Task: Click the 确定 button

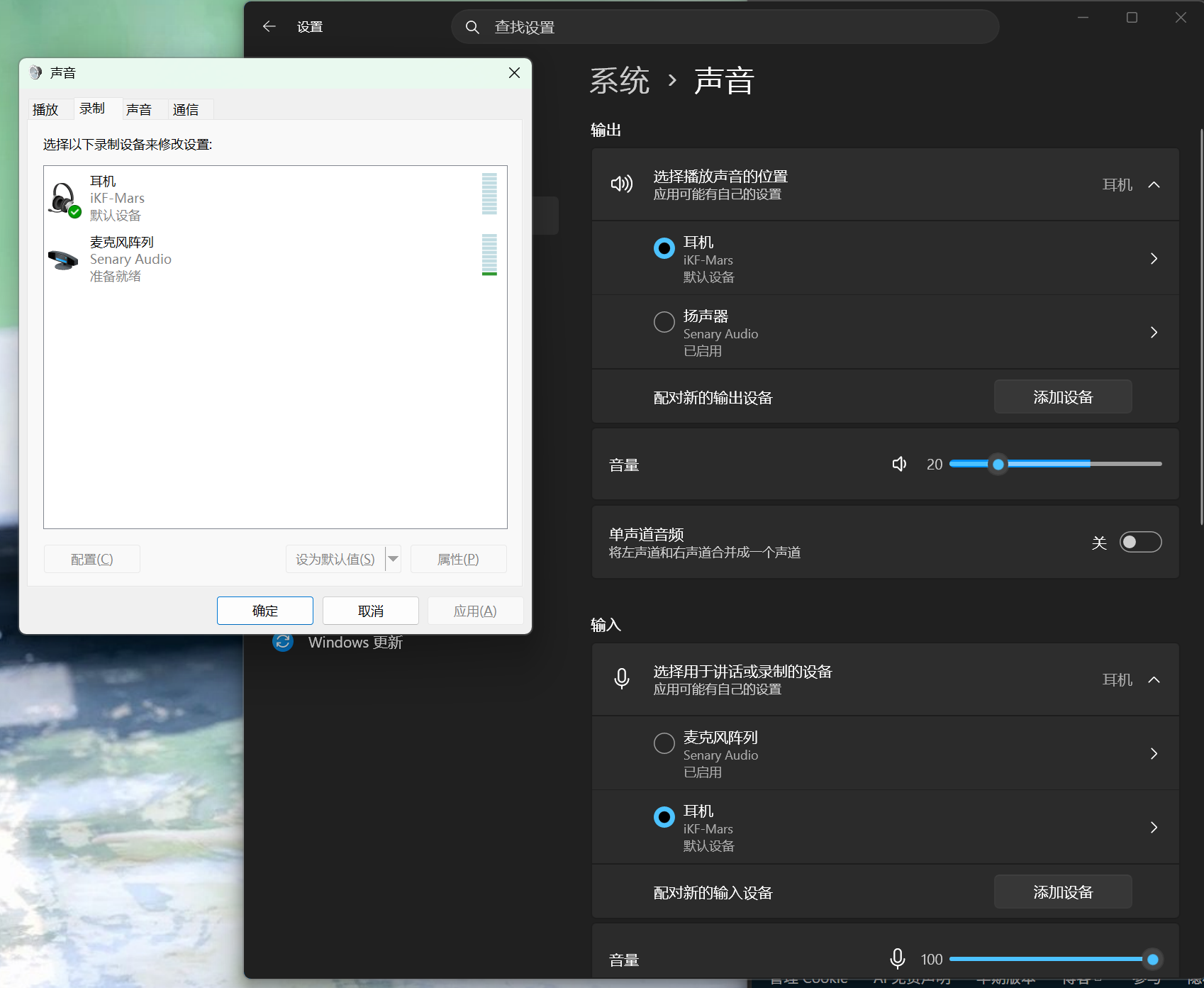Action: click(x=265, y=611)
